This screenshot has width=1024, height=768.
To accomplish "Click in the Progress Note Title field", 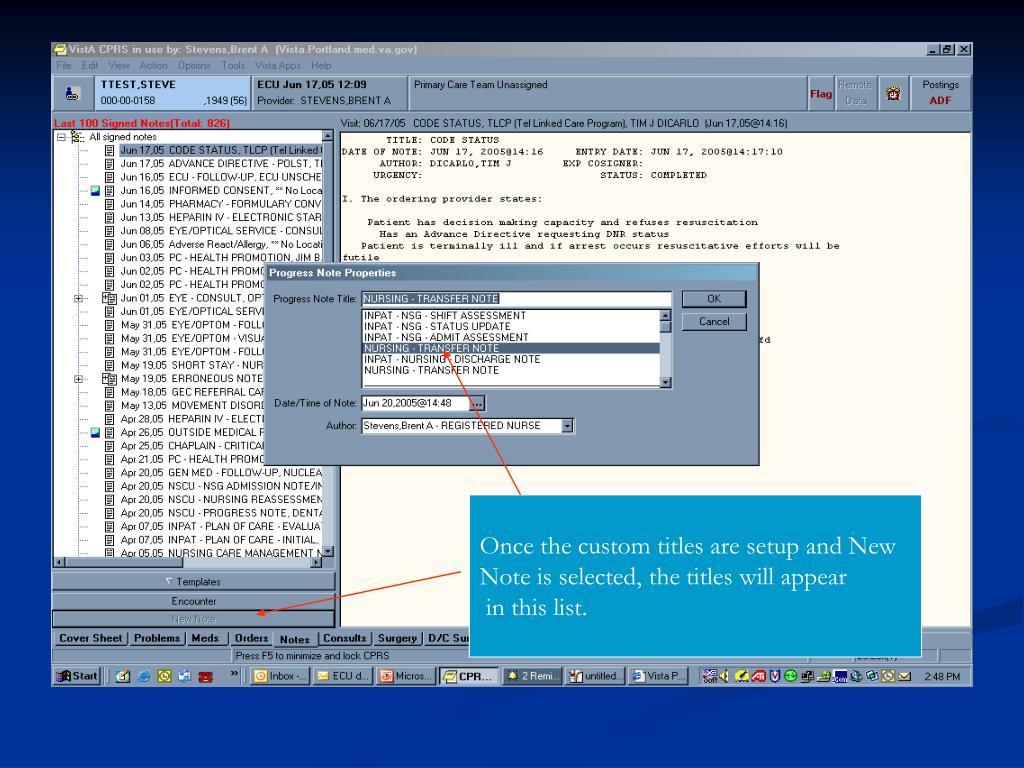I will [x=516, y=299].
